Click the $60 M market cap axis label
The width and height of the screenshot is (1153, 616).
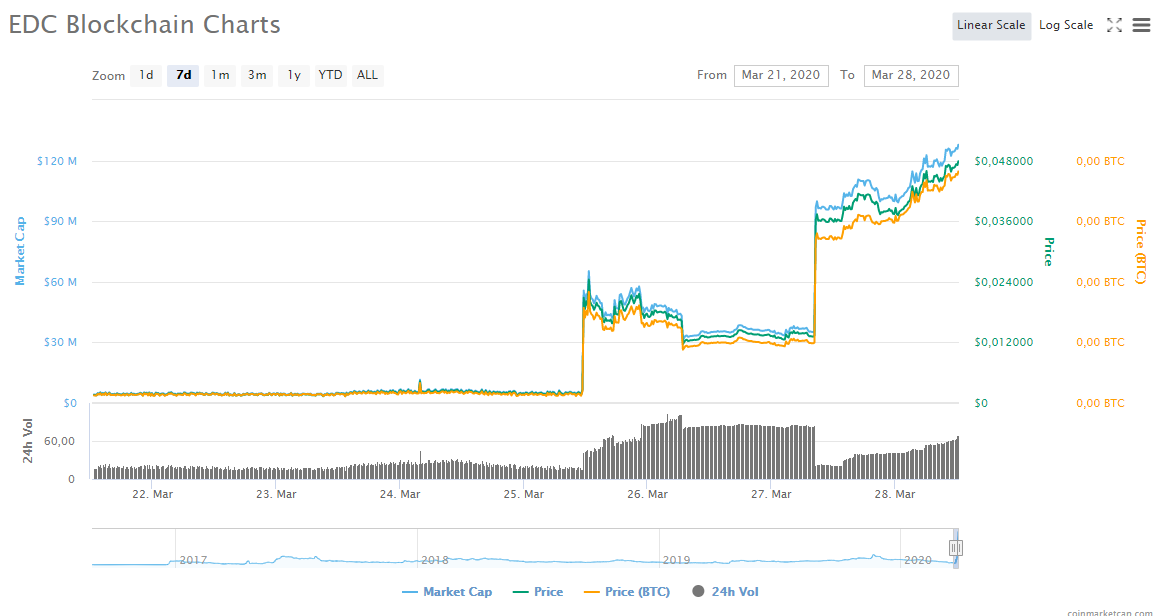(60, 282)
